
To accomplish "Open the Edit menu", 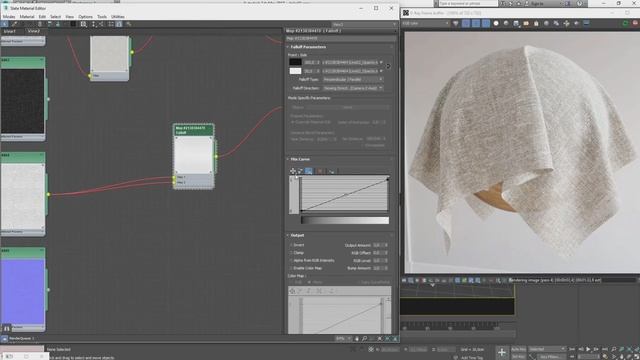I will tap(42, 17).
